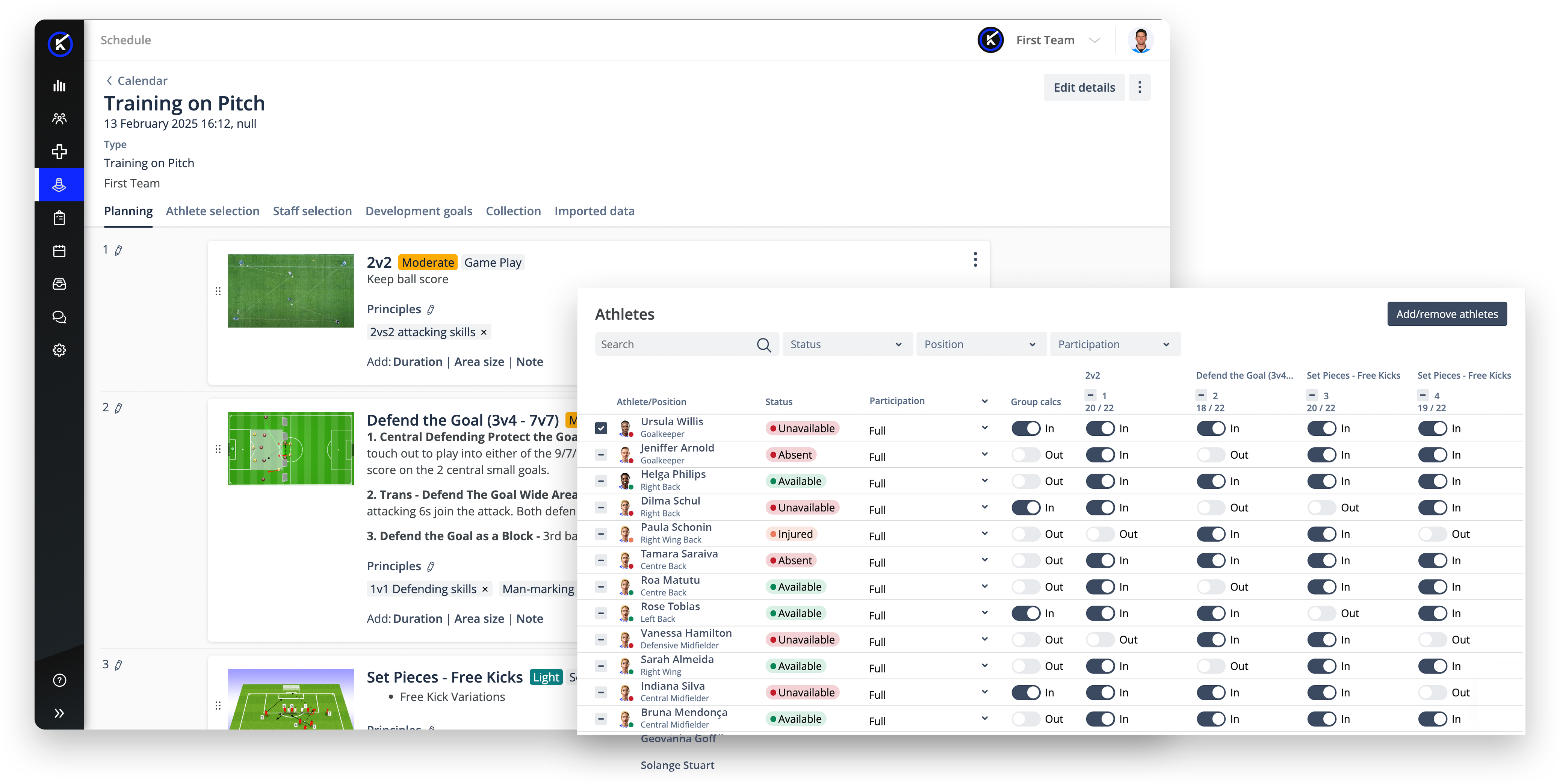The image size is (1563, 784).
Task: Click the Edit details button
Action: click(1084, 88)
